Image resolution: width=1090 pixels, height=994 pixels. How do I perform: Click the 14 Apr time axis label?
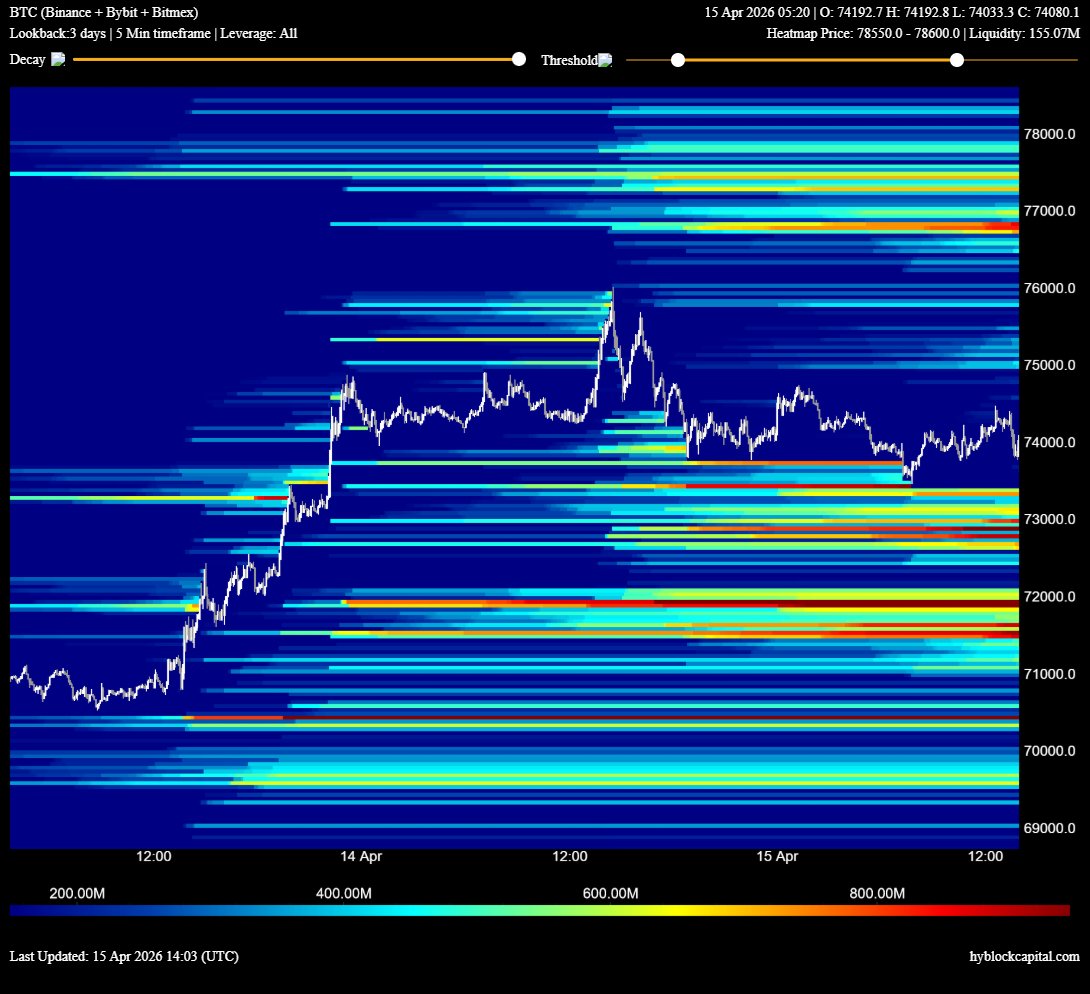(361, 856)
